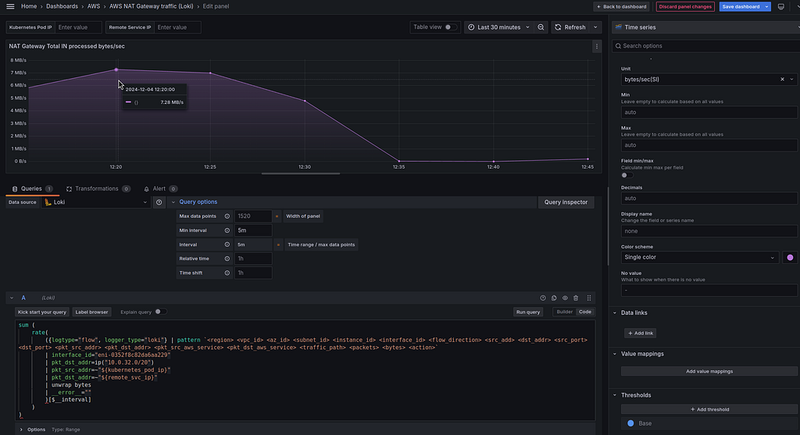This screenshot has width=800, height=435.
Task: Click Add threshold button
Action: pos(709,410)
